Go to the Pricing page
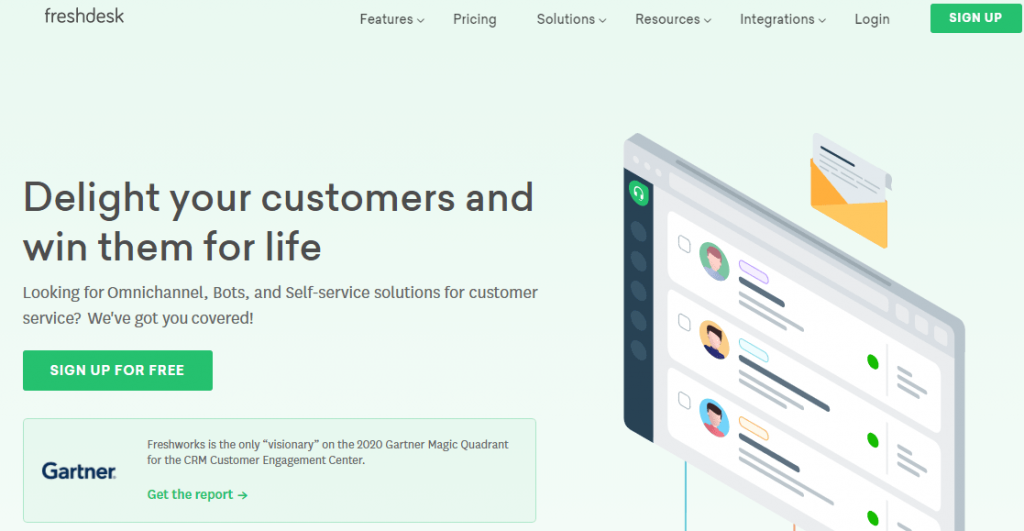Viewport: 1024px width, 531px height. point(475,20)
